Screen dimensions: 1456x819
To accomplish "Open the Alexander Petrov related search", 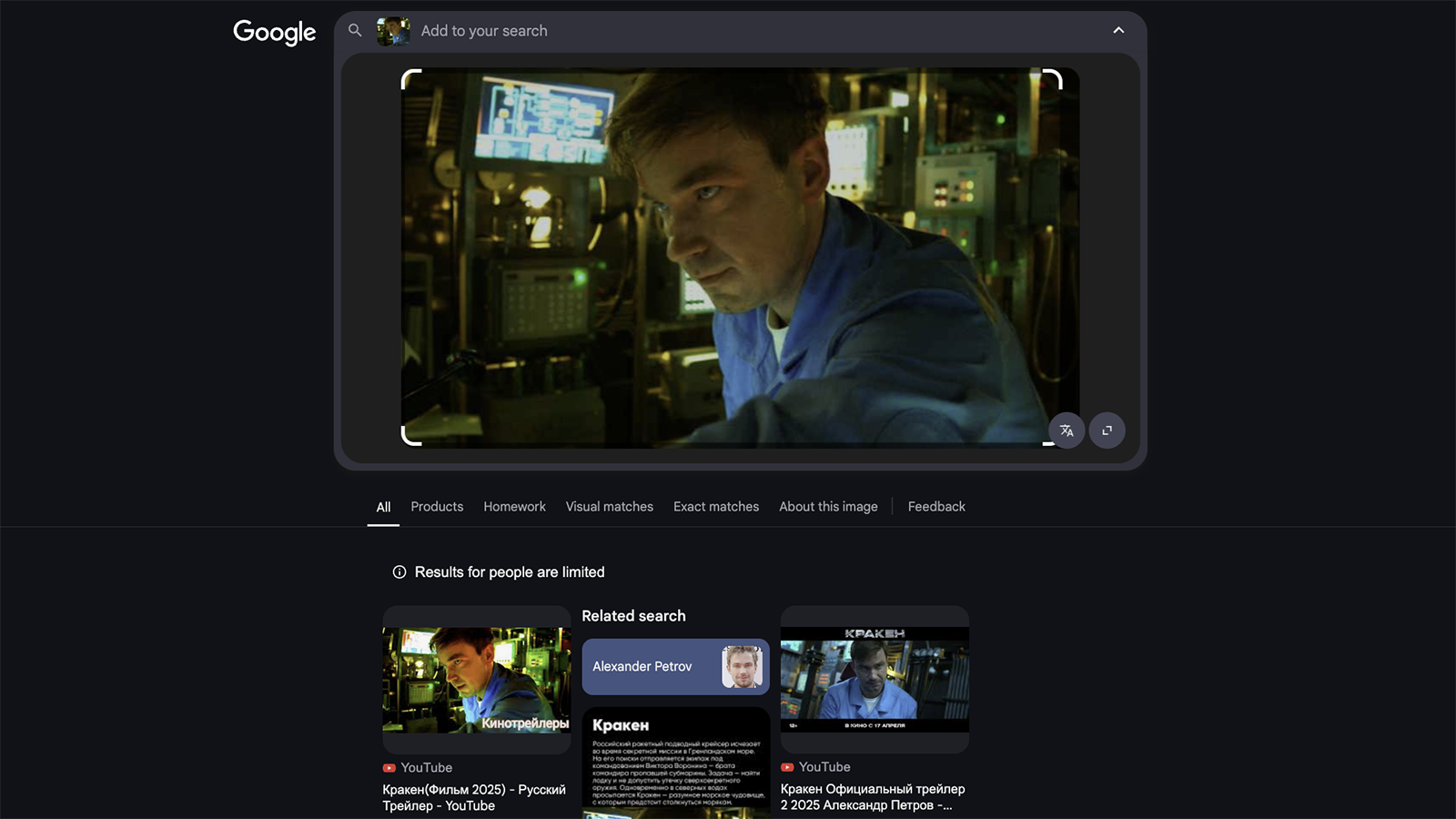I will 675,667.
